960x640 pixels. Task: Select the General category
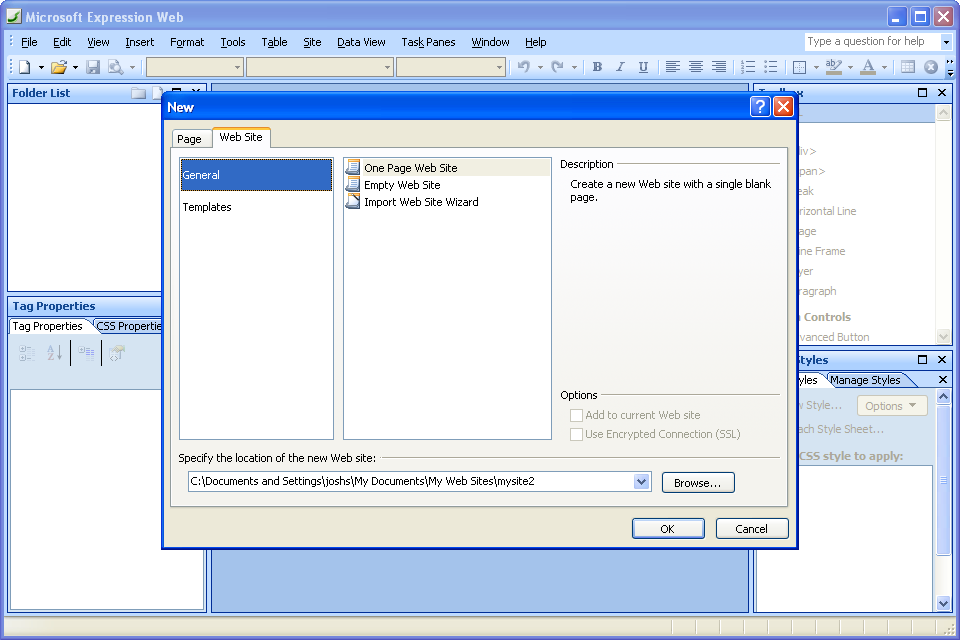[257, 175]
